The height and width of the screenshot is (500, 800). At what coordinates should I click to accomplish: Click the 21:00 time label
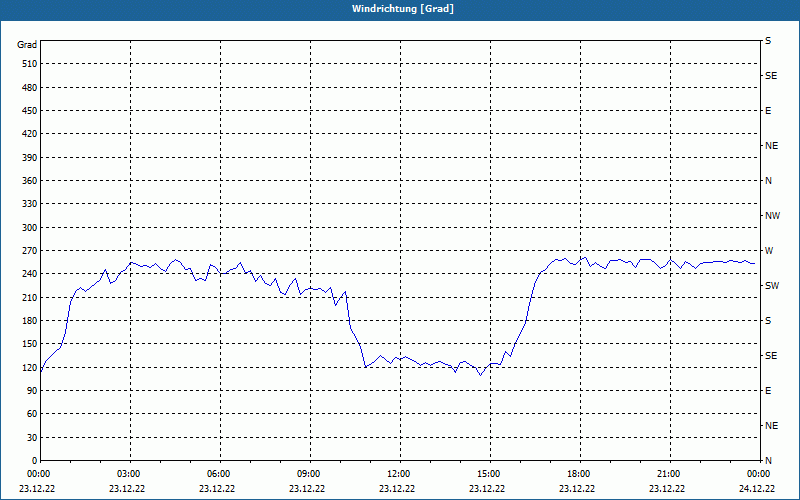pyautogui.click(x=668, y=474)
